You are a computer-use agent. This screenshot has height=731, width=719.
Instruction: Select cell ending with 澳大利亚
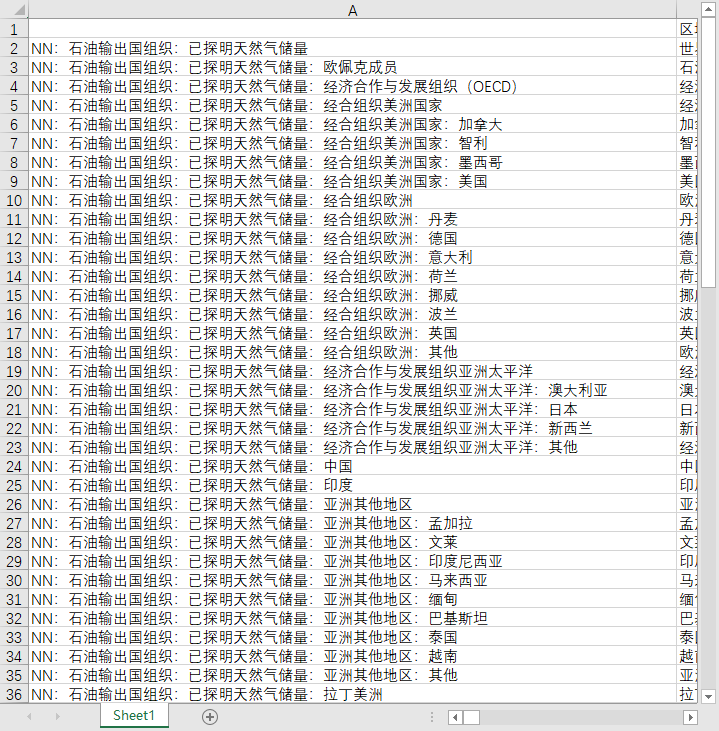(353, 390)
